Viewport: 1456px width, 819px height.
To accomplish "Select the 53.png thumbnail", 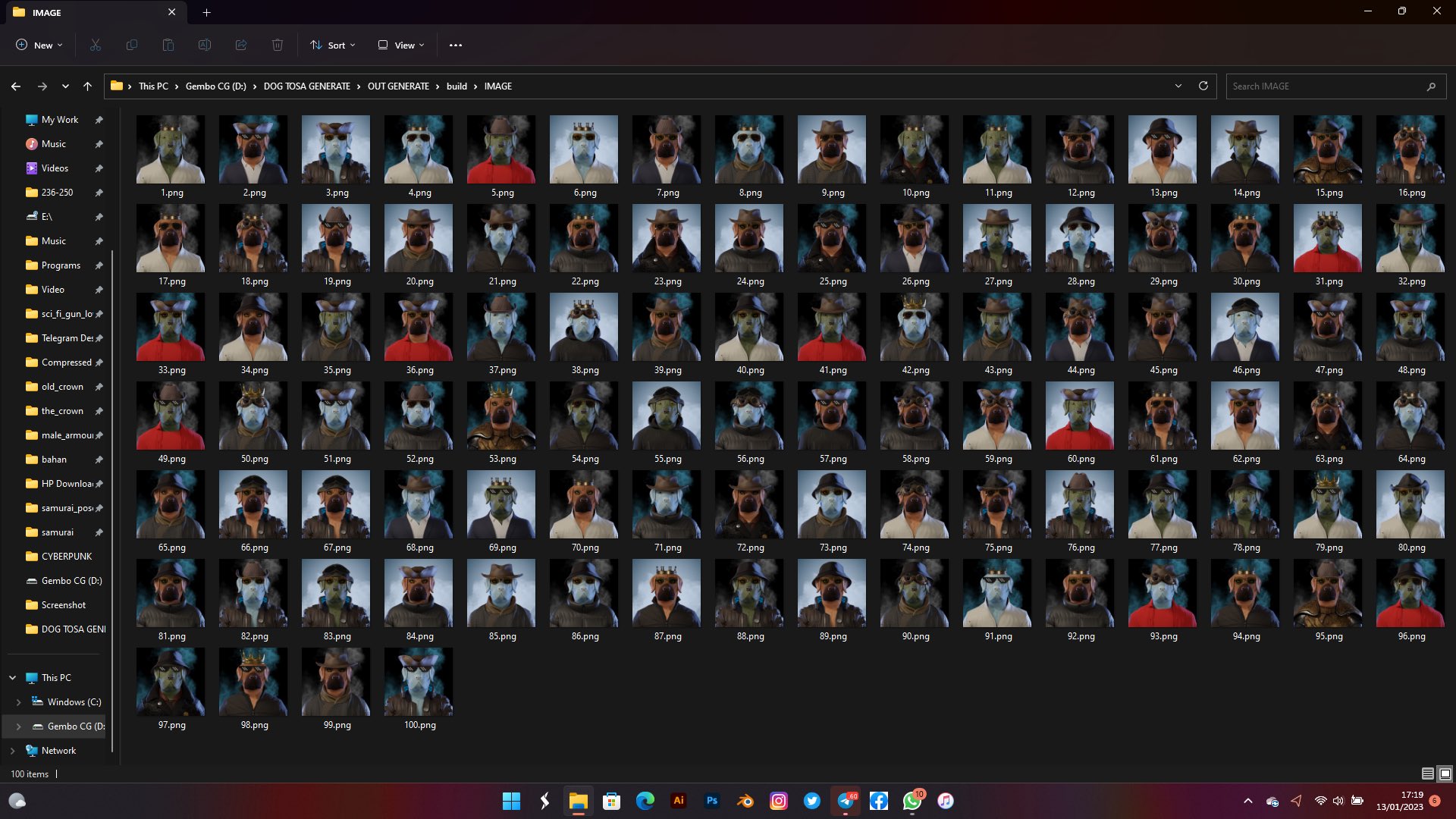I will [501, 416].
